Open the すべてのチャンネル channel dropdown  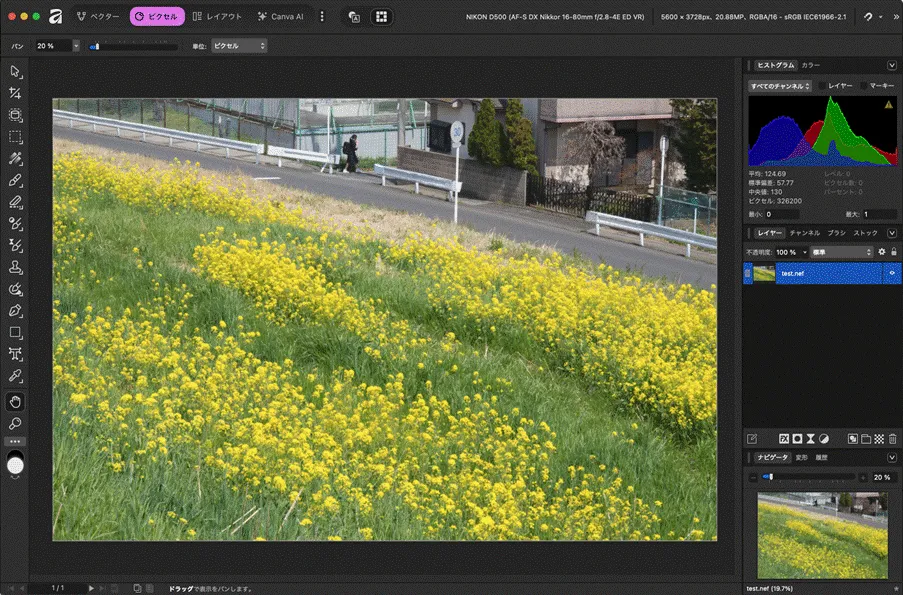pyautogui.click(x=780, y=86)
